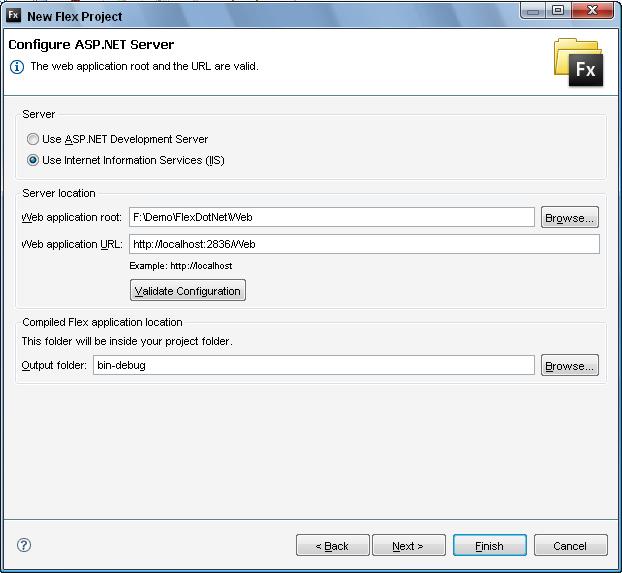Select Use Internet Information Services (IIS)
The height and width of the screenshot is (573, 622).
(x=33, y=160)
